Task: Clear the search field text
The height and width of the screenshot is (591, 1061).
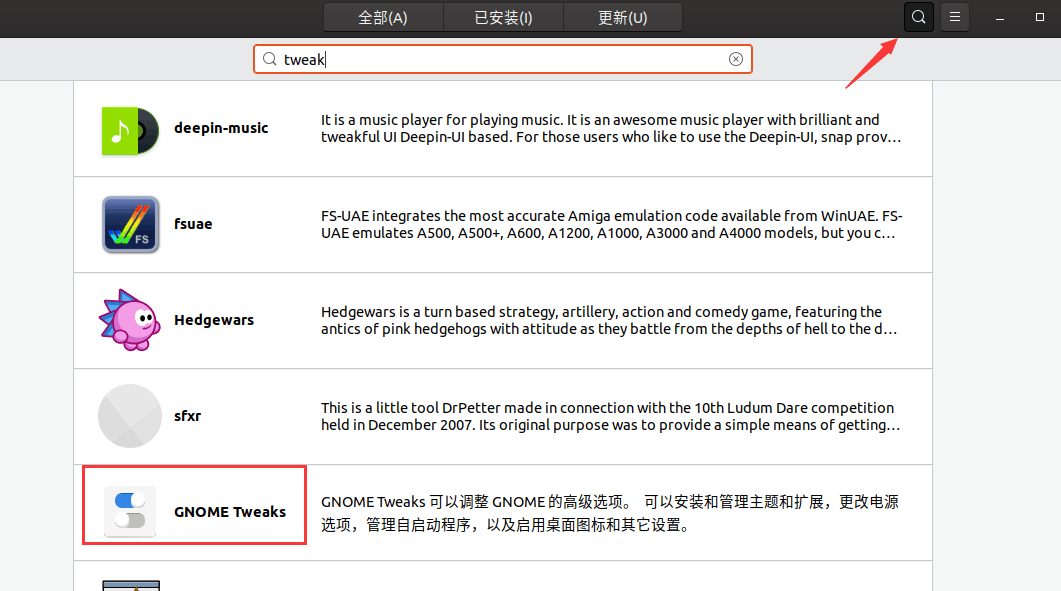Action: point(736,59)
